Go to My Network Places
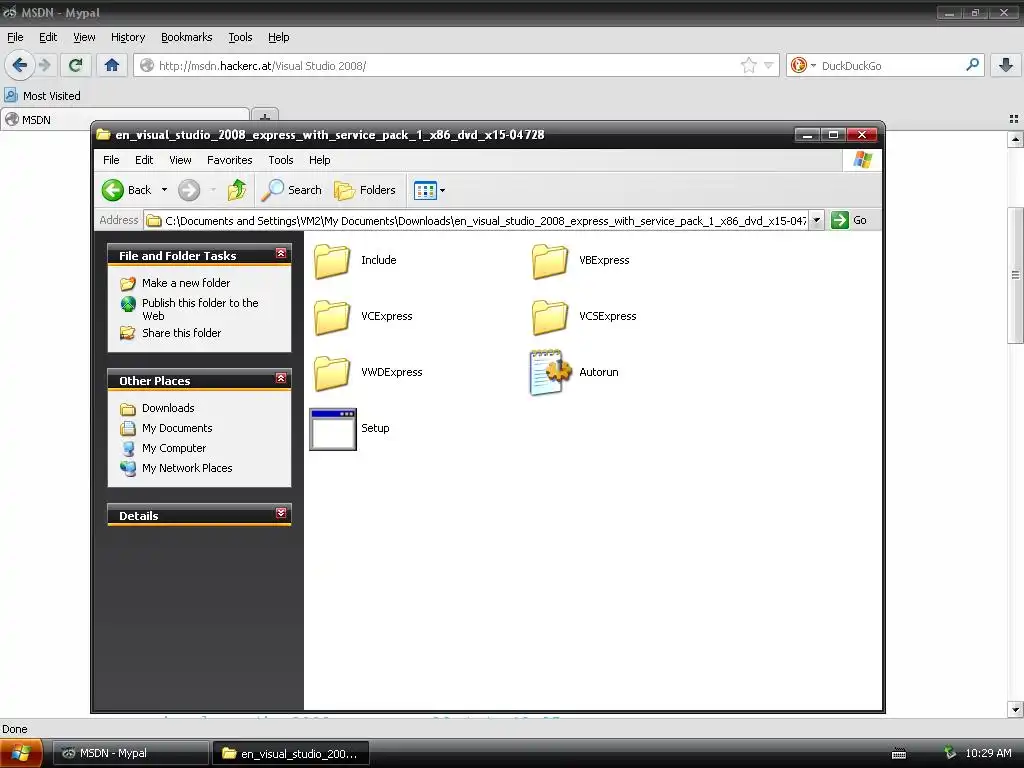Screen dimensions: 1024x768 [187, 468]
